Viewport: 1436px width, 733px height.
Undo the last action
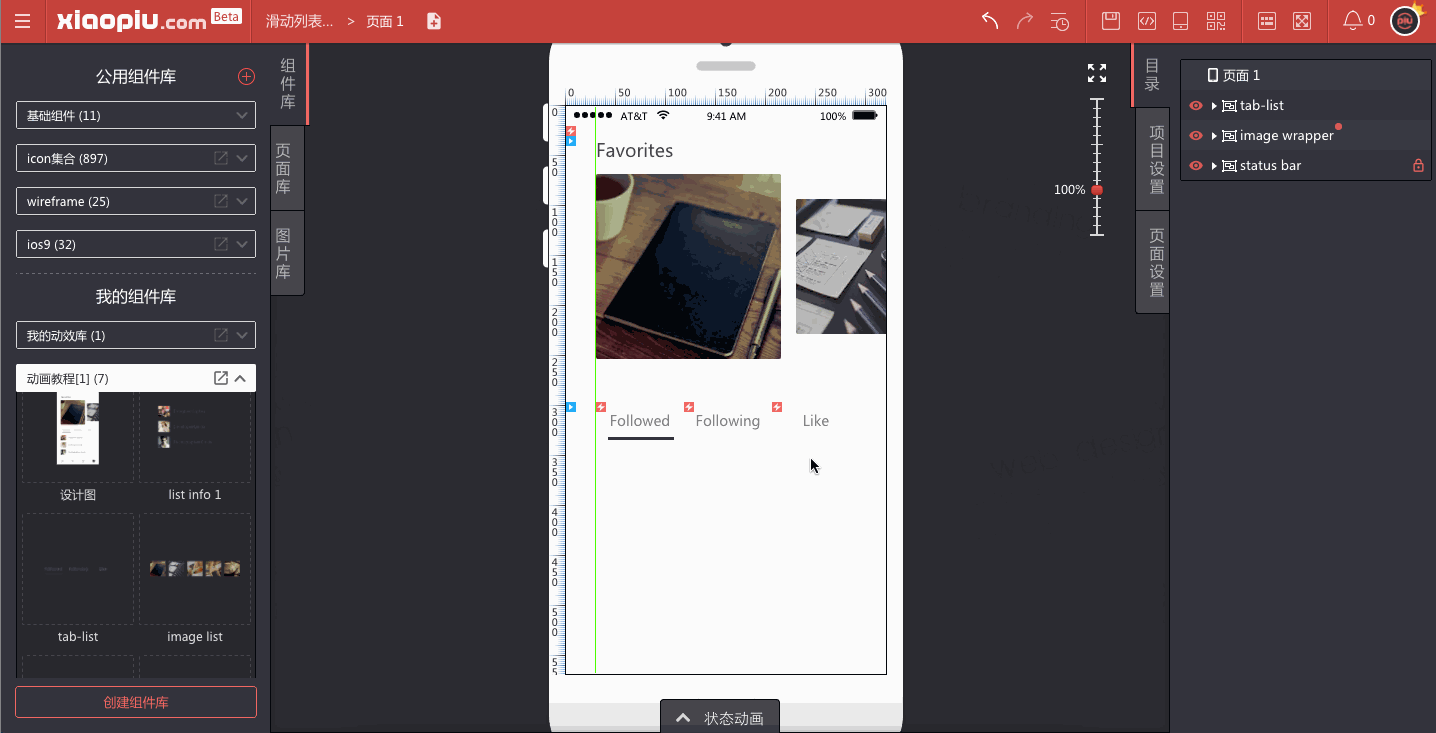coord(990,21)
